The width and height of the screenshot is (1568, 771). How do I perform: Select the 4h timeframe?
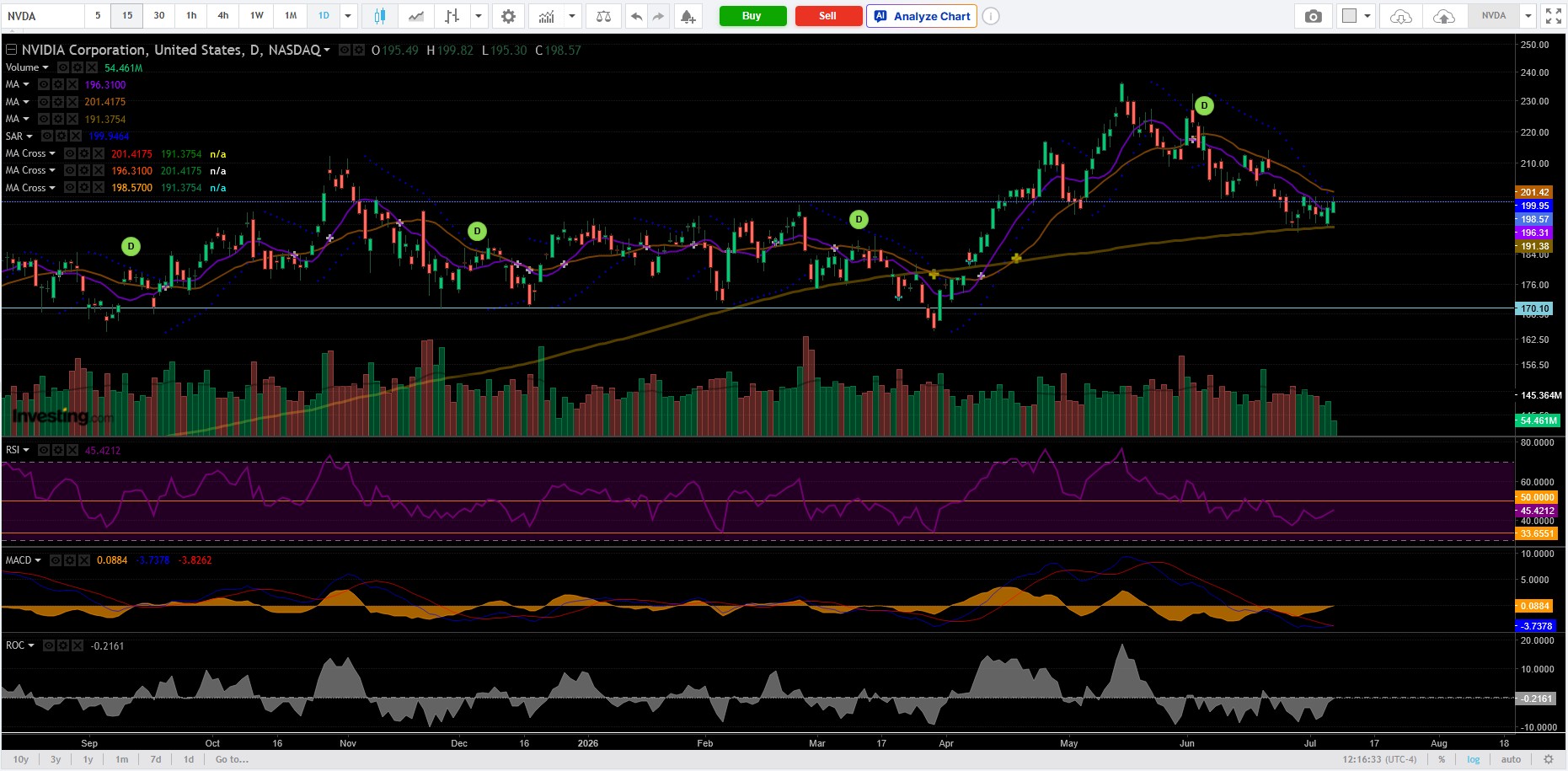click(x=223, y=16)
